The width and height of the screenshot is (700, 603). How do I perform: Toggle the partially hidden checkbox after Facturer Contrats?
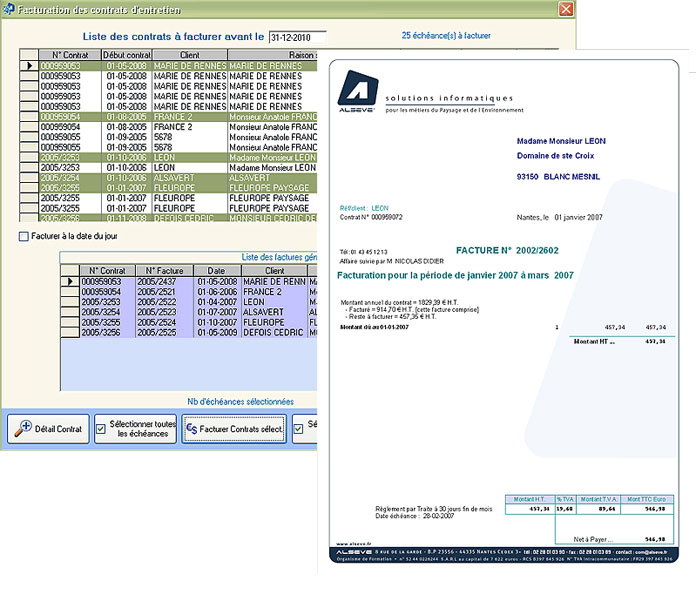[x=298, y=429]
